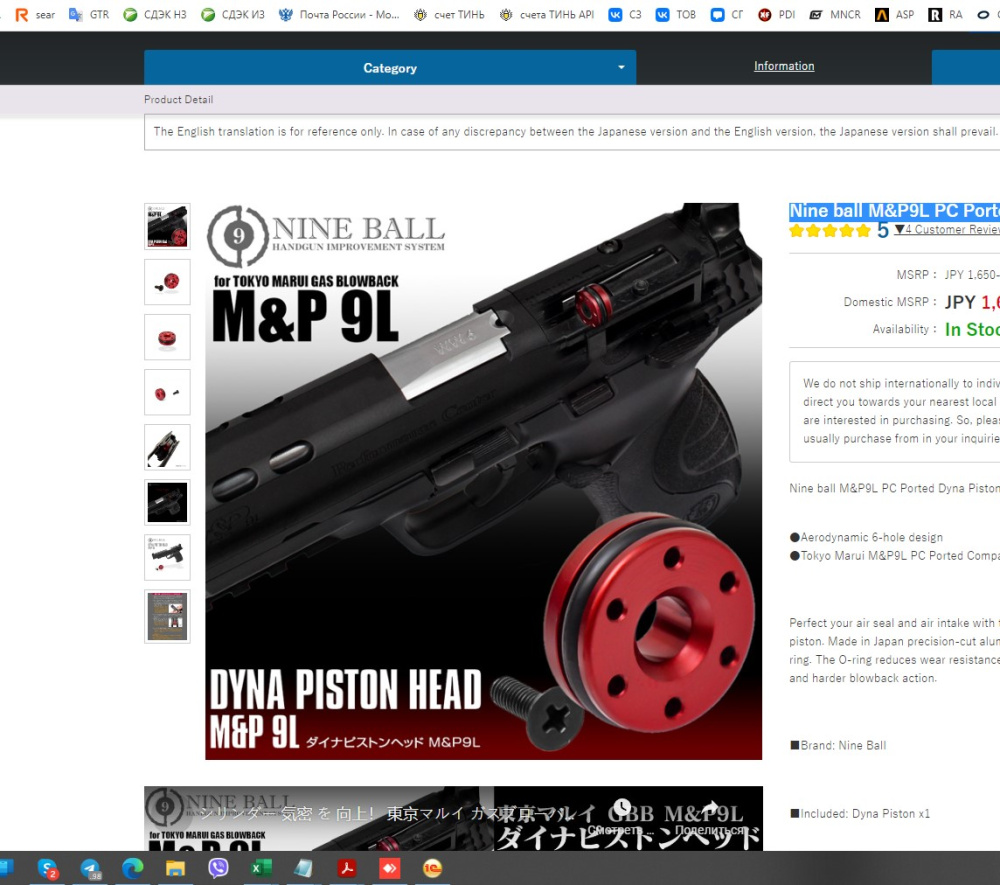1000x885 pixels.
Task: Select the eighth thumbnail of instruction sheet
Action: (x=167, y=617)
